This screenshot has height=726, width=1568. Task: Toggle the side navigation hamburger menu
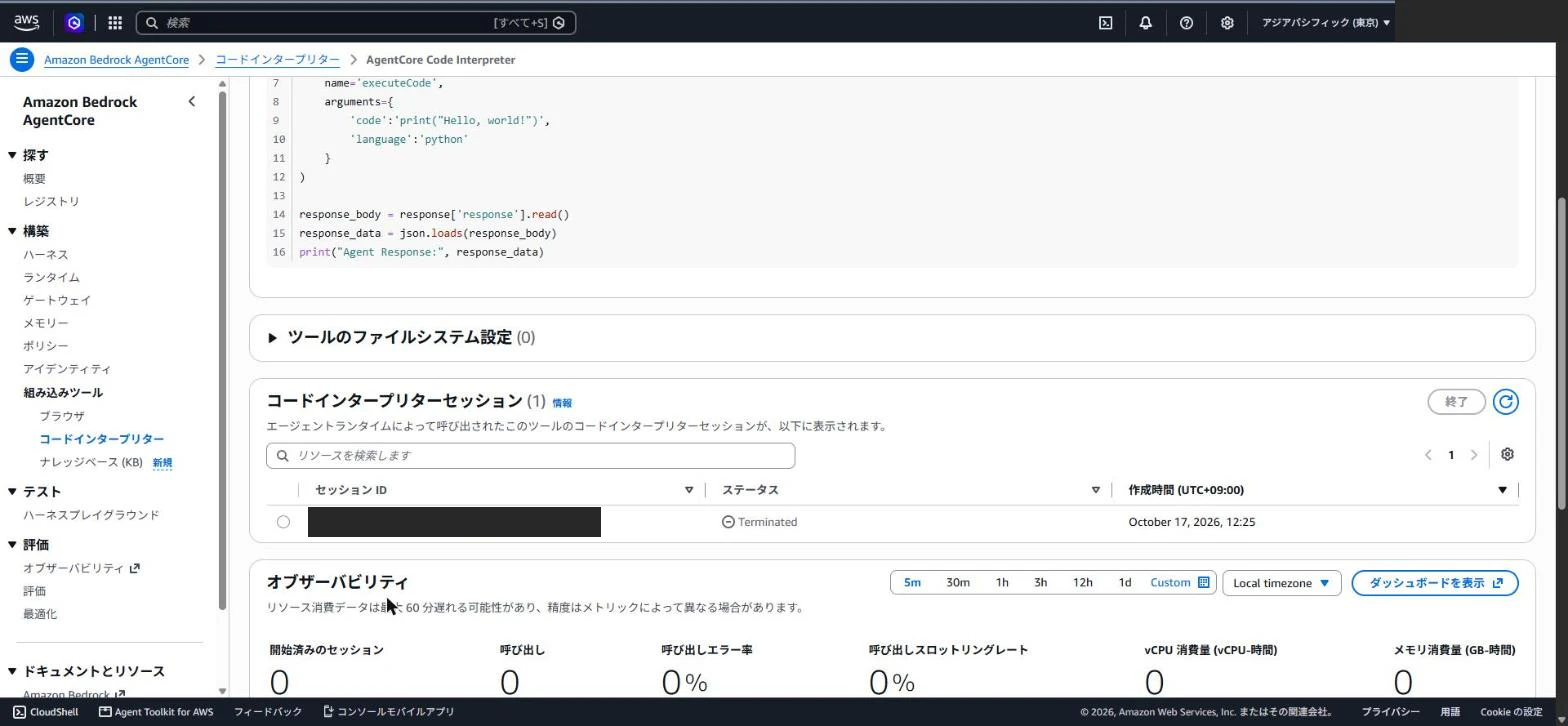[x=21, y=59]
